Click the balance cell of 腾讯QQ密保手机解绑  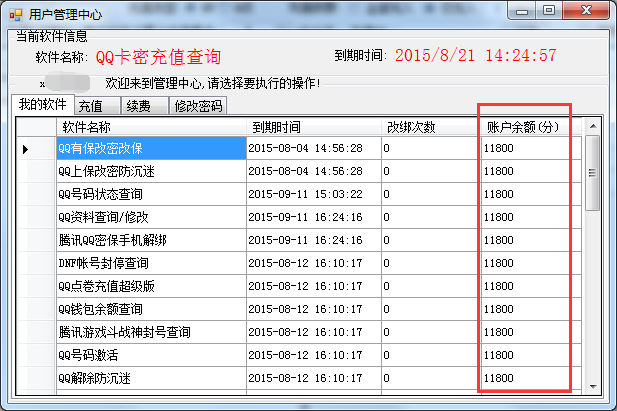coord(531,240)
